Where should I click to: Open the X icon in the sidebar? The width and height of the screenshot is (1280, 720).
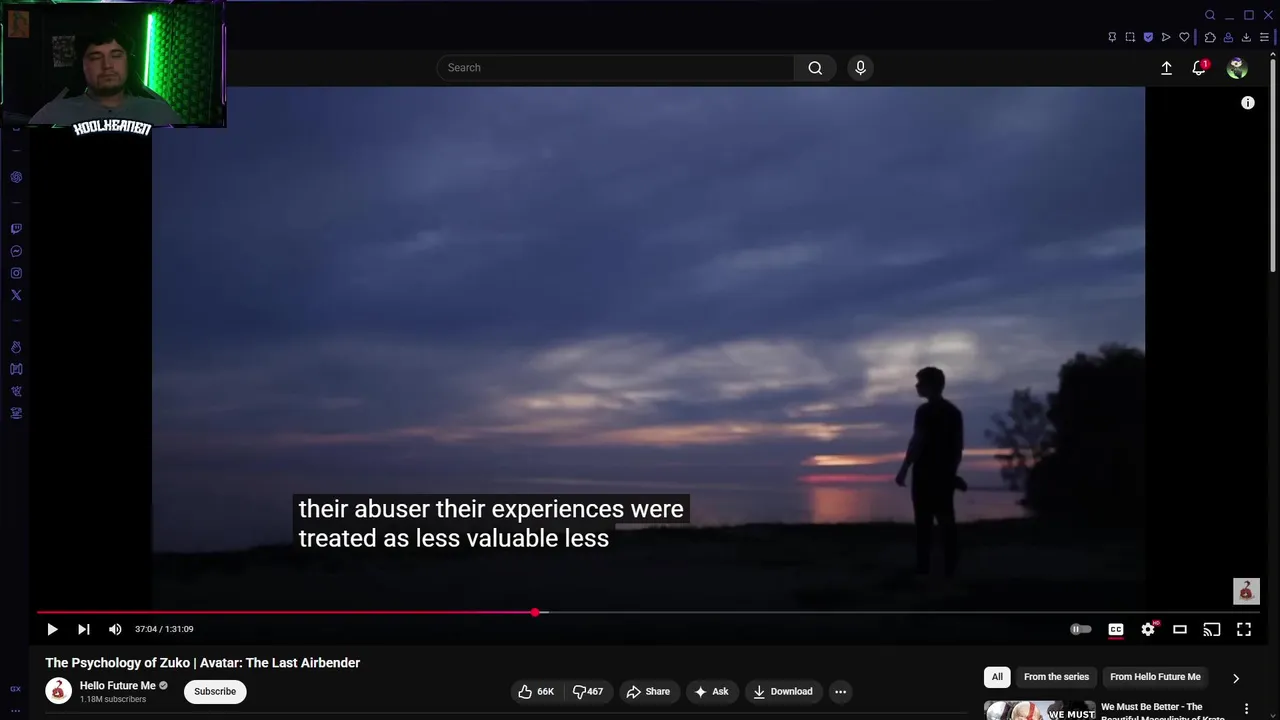click(x=16, y=295)
